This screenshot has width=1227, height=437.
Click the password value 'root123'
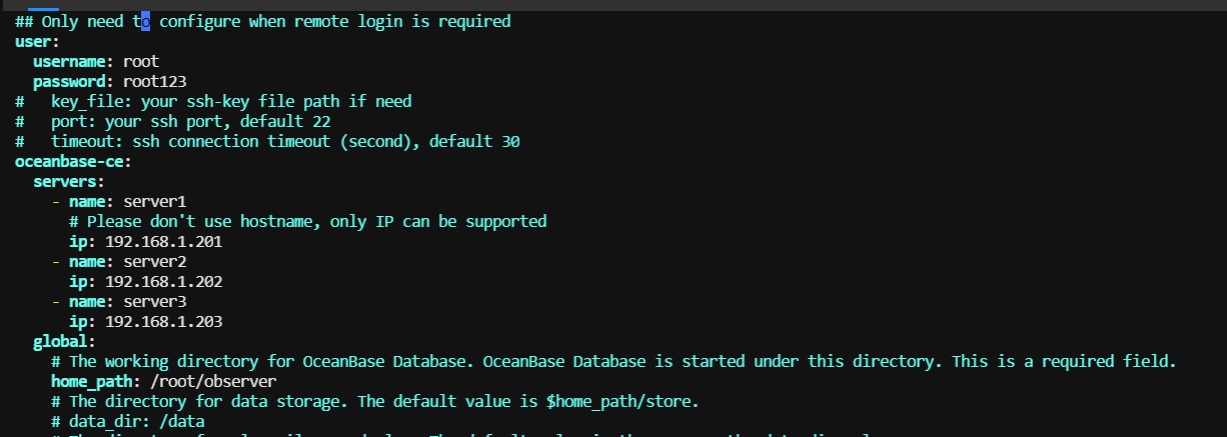[x=155, y=81]
